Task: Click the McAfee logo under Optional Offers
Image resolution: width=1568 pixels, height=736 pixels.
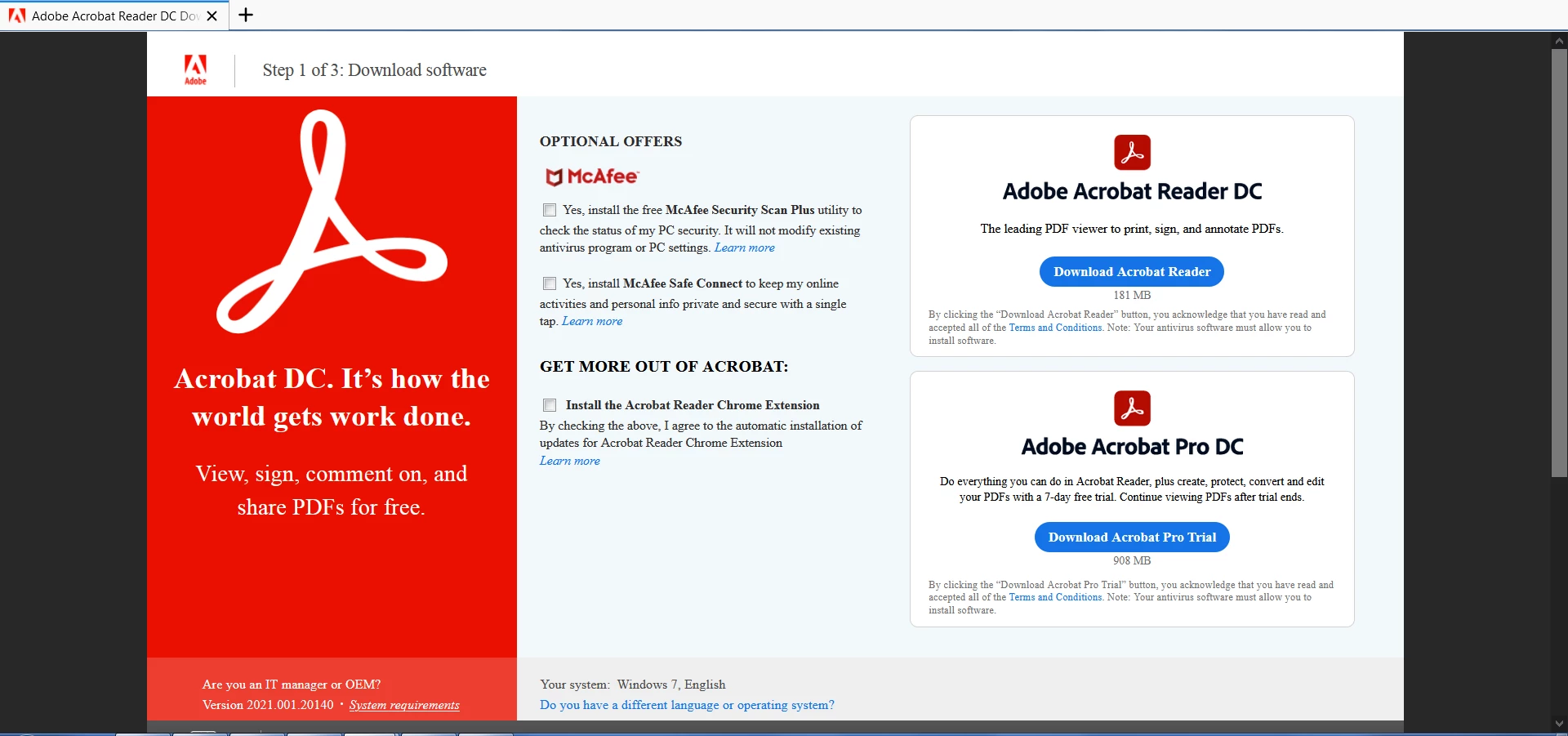Action: pos(592,176)
